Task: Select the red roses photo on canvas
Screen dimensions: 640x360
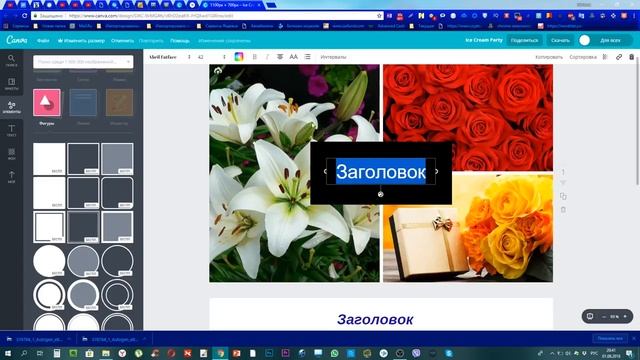Action: point(468,118)
